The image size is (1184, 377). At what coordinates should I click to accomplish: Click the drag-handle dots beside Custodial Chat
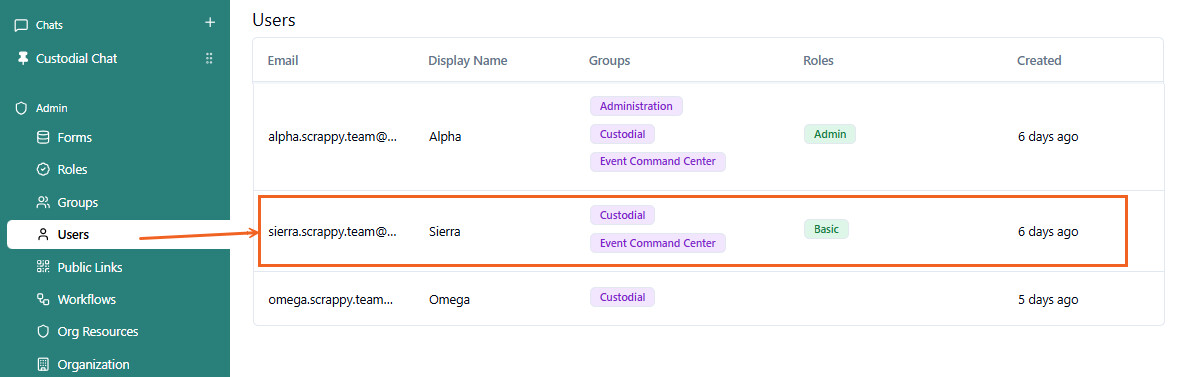click(x=209, y=58)
